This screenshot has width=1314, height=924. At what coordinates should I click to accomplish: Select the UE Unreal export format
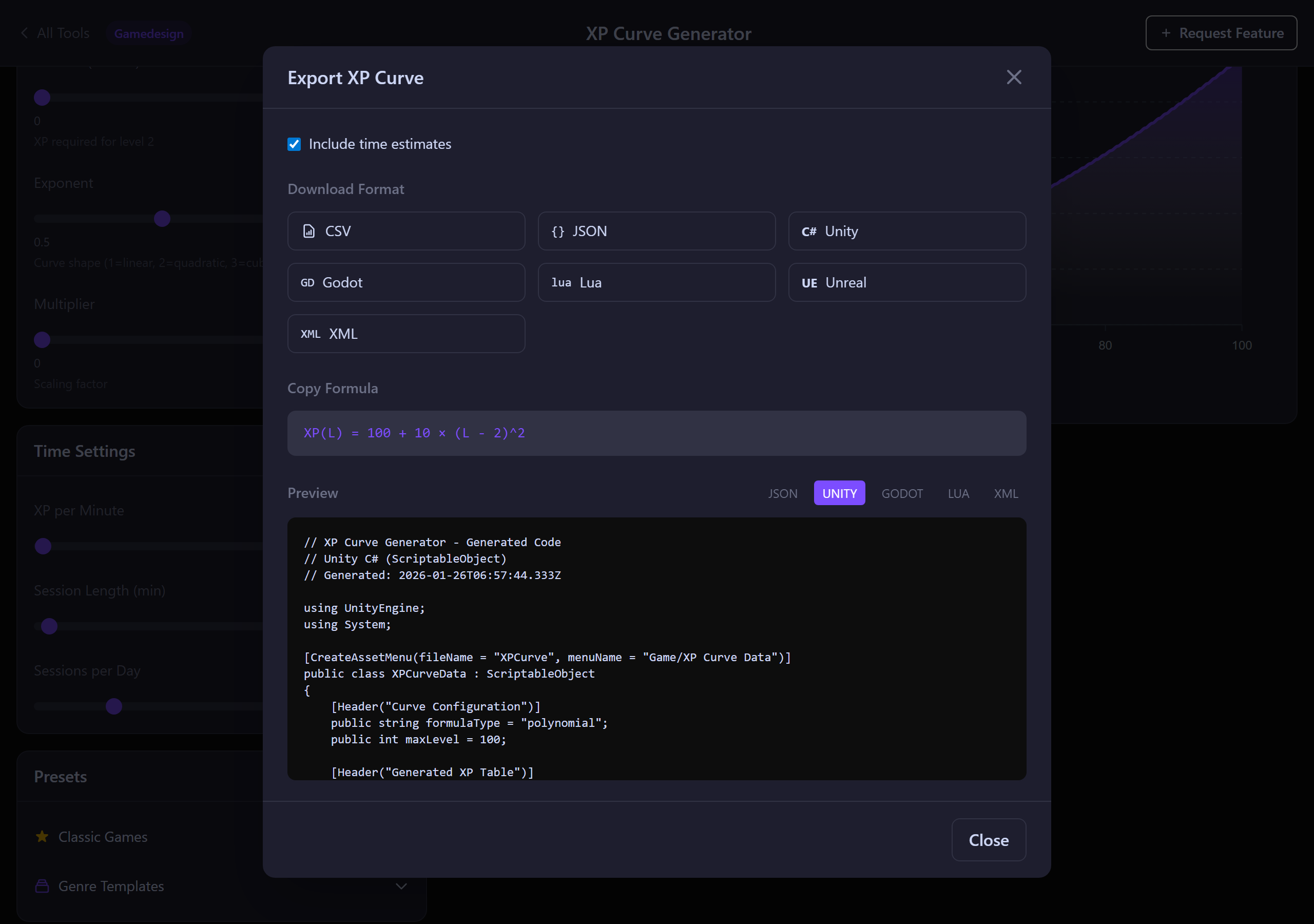point(907,282)
